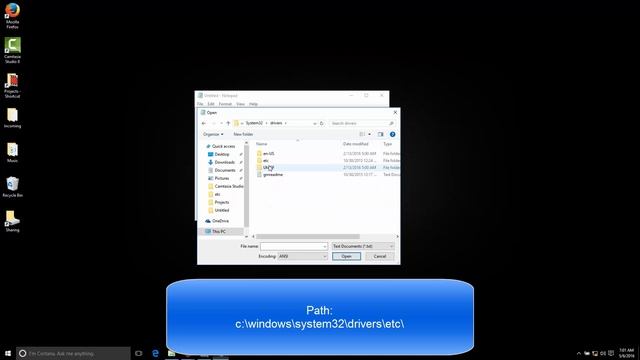640x360 pixels.
Task: Open the file type filter dropdown
Action: tap(363, 246)
